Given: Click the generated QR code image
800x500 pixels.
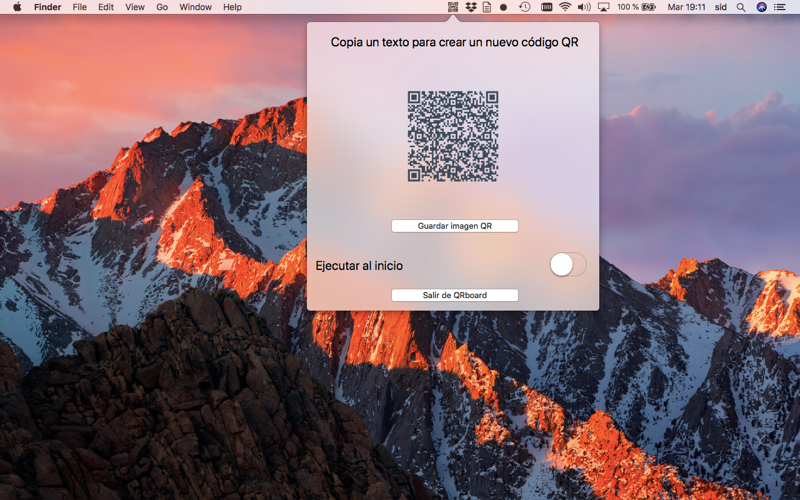Looking at the screenshot, I should tap(453, 136).
